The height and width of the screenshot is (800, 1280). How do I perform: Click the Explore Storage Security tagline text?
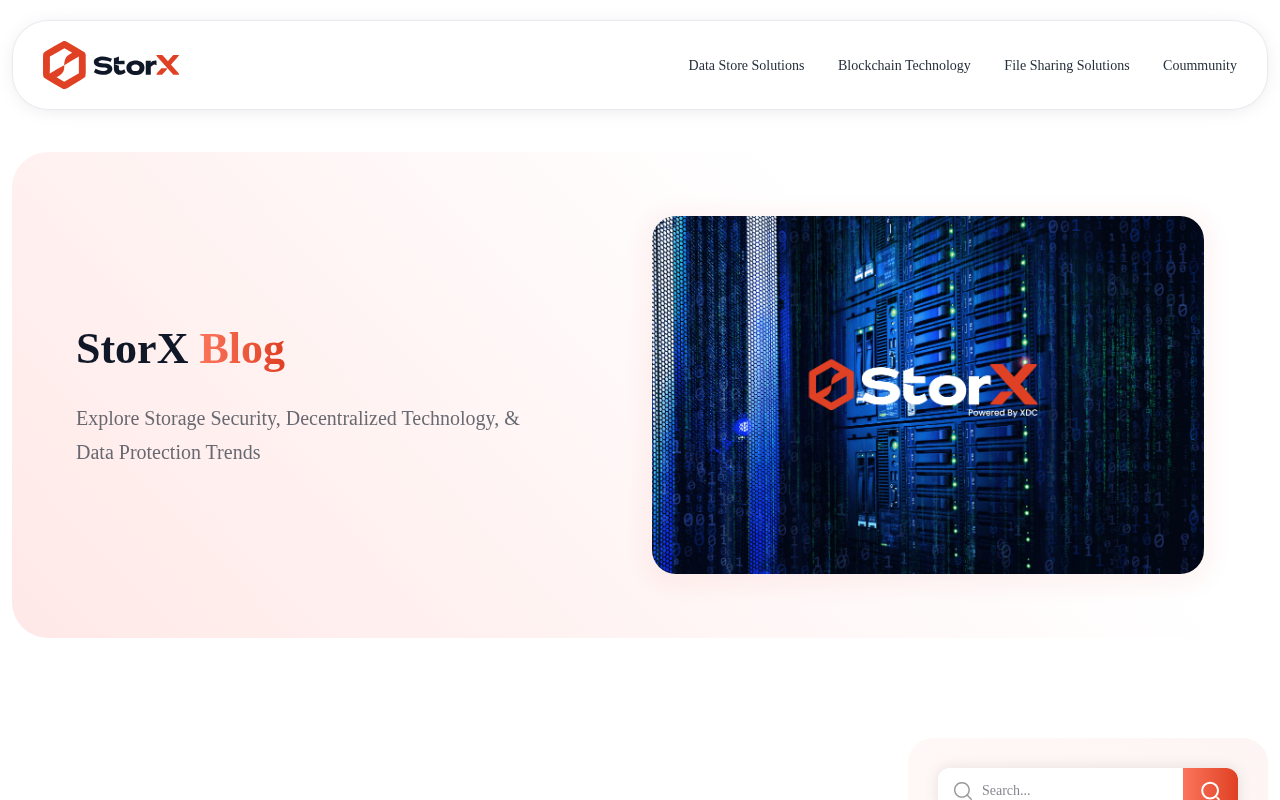(298, 435)
